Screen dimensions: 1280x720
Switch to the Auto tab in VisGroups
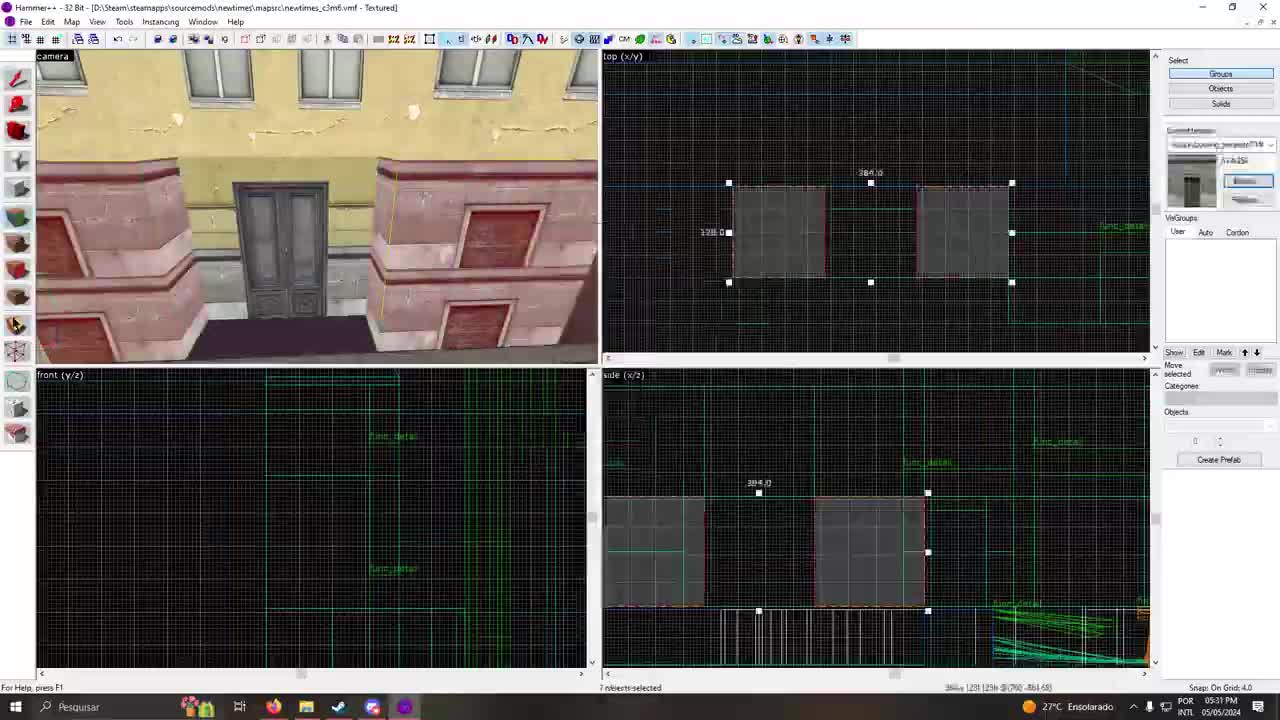tap(1205, 232)
